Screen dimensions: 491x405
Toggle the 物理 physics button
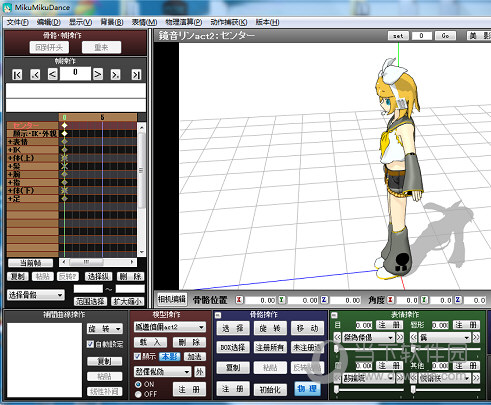pyautogui.click(x=307, y=389)
